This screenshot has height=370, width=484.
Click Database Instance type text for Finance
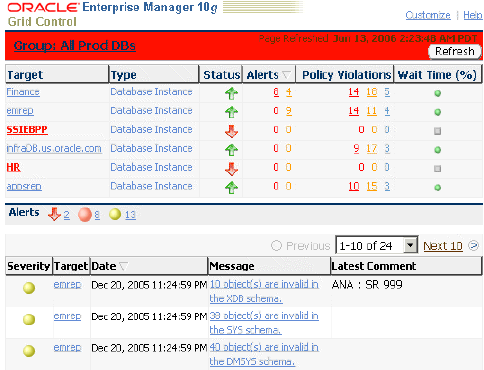[x=151, y=92]
